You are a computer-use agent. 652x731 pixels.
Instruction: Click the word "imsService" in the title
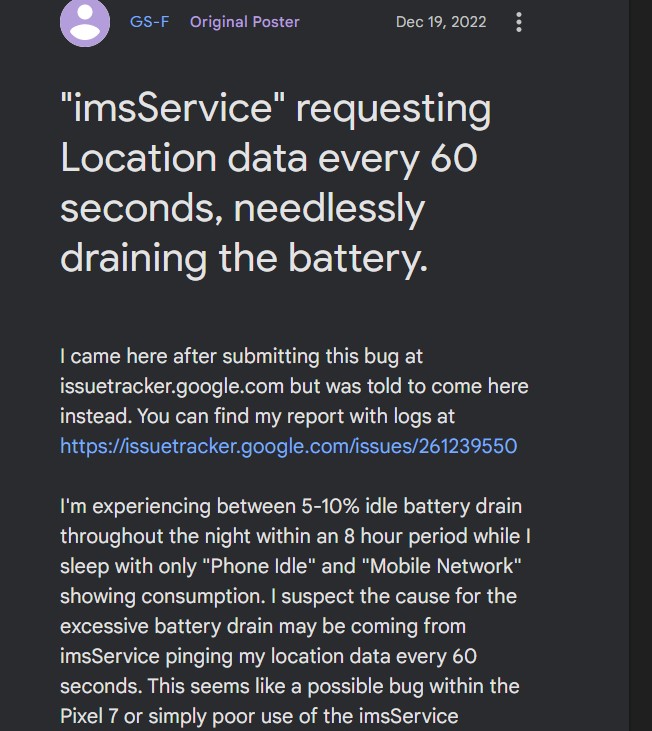(173, 108)
